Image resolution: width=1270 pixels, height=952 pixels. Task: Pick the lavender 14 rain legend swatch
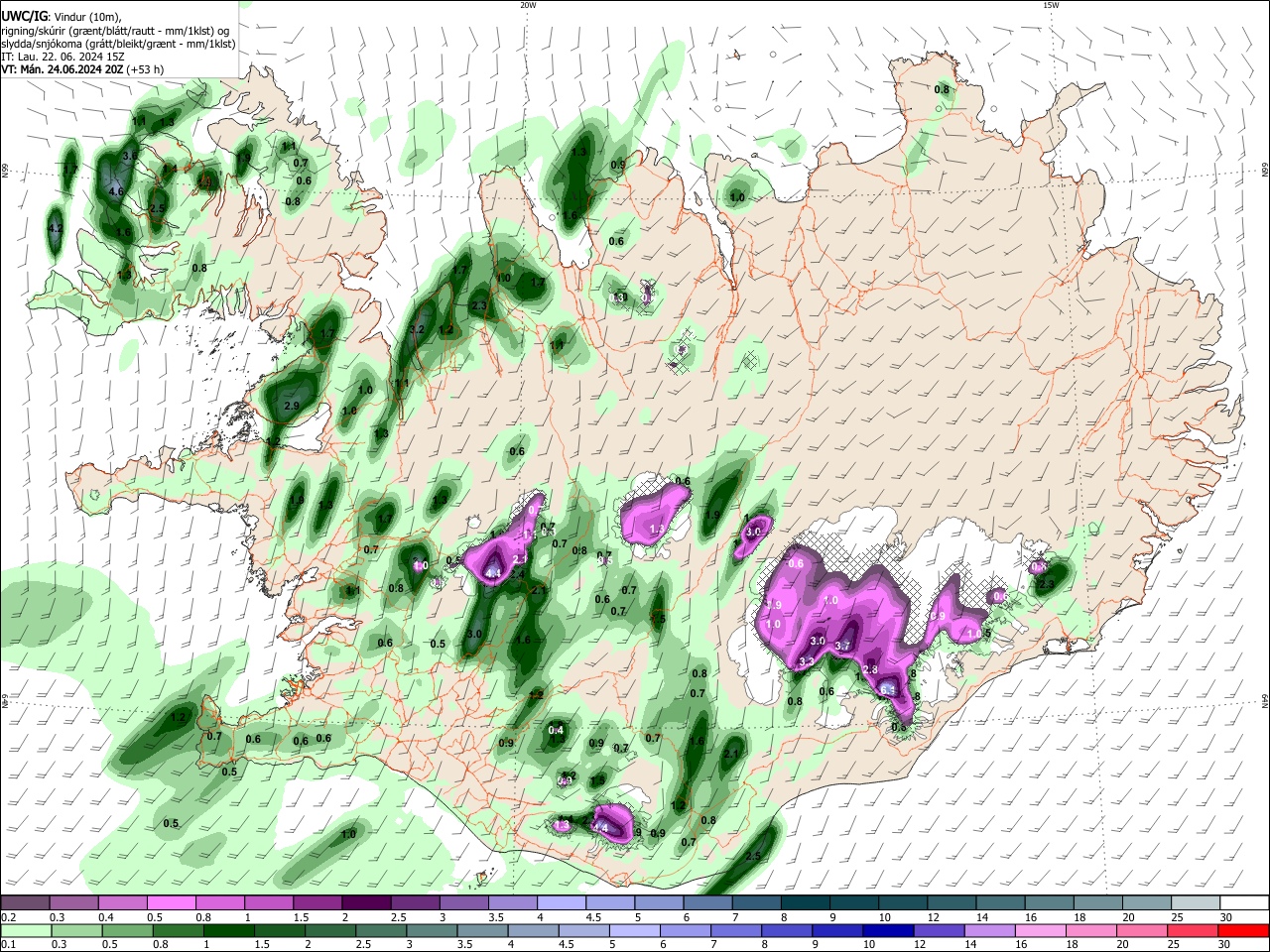990,930
